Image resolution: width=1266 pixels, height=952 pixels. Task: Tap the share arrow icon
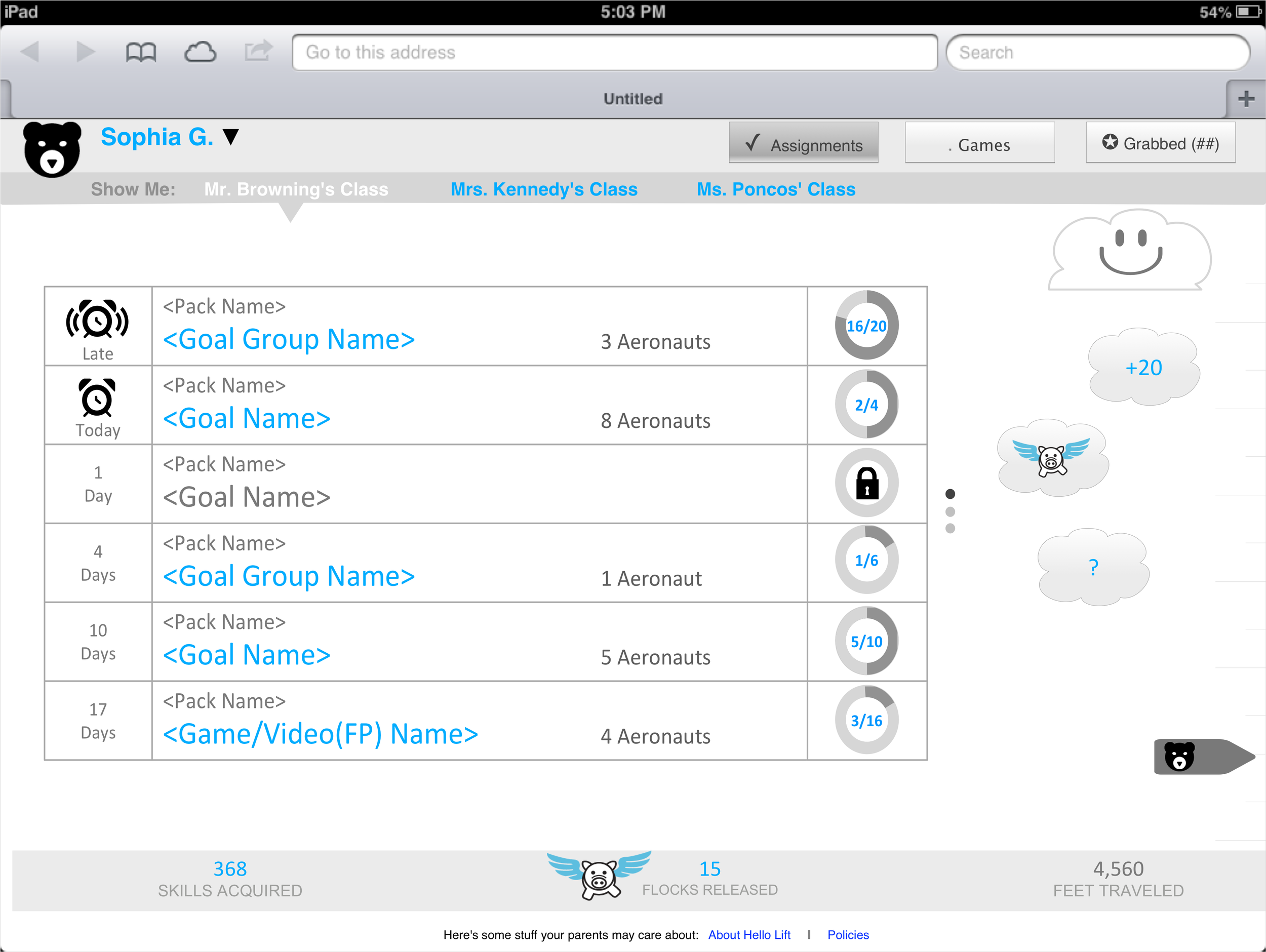pyautogui.click(x=258, y=51)
